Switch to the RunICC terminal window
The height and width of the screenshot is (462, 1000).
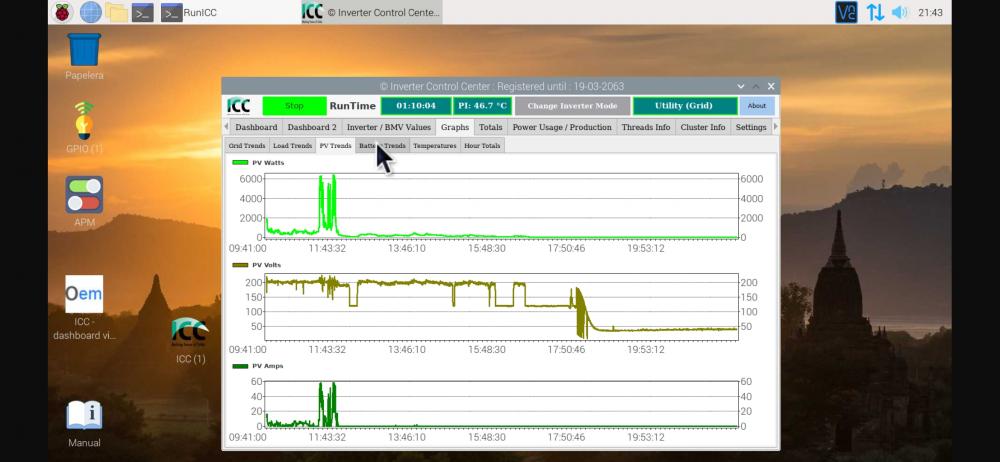[188, 12]
